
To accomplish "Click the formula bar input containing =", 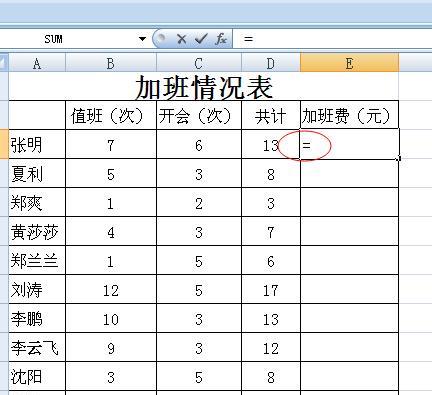I will point(332,39).
